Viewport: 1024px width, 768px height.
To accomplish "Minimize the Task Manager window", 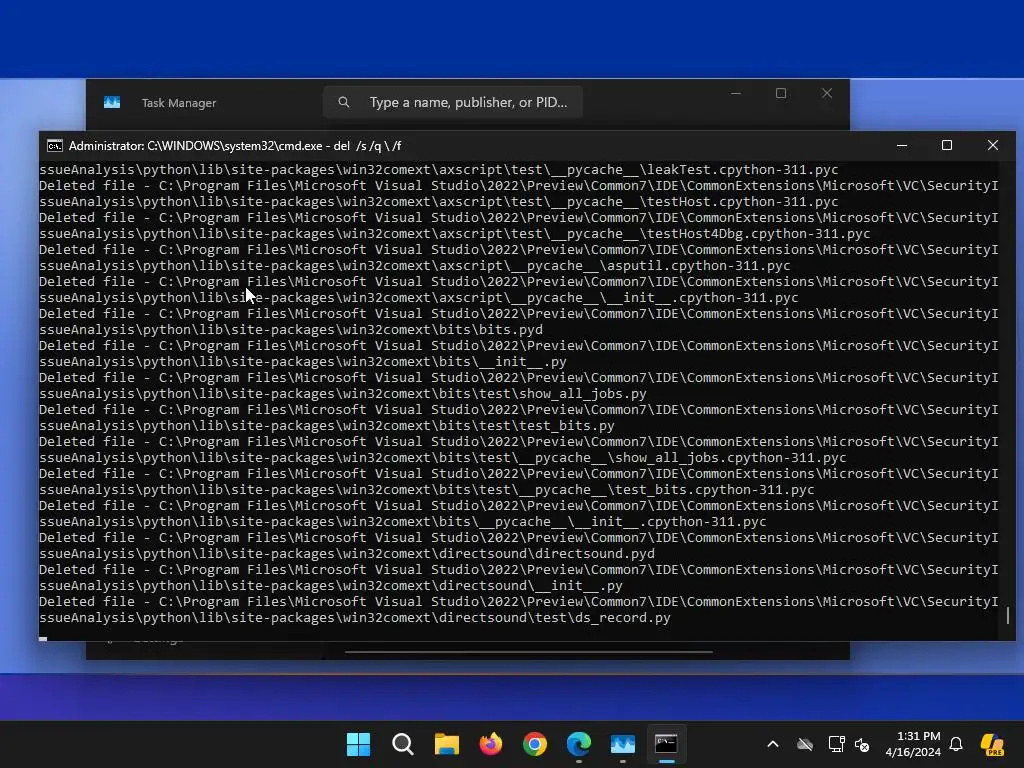I will 736,93.
